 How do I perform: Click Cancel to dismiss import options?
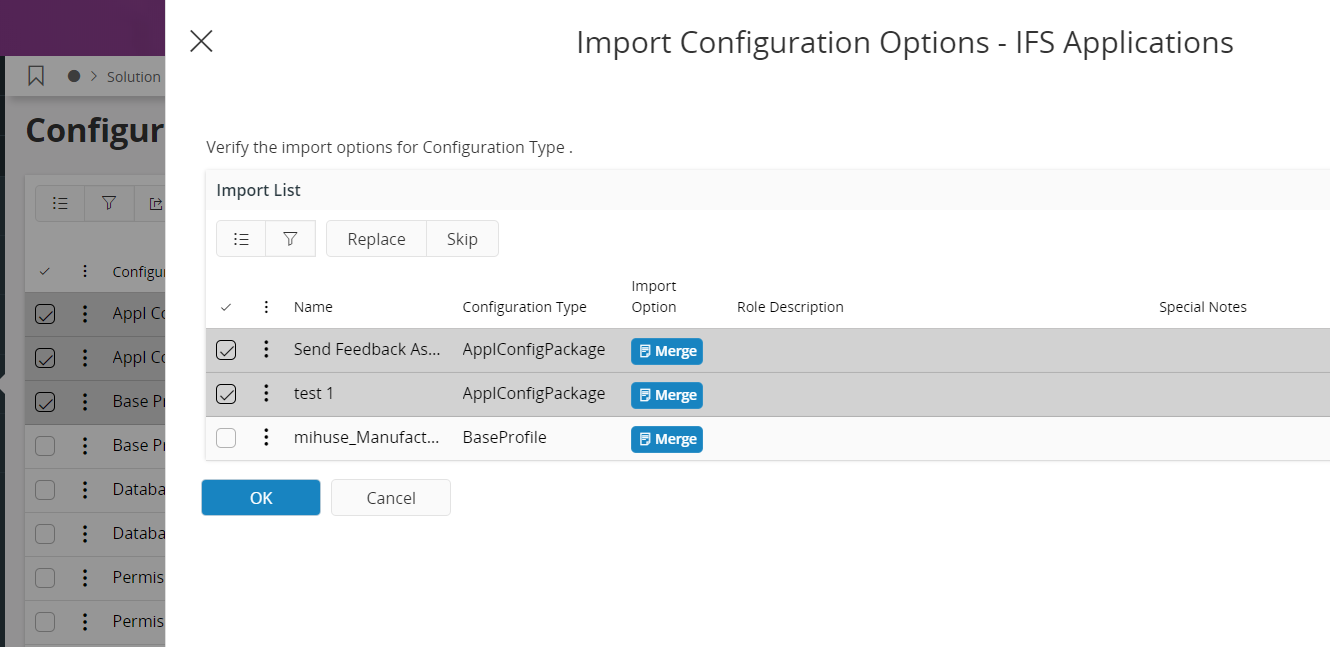390,498
